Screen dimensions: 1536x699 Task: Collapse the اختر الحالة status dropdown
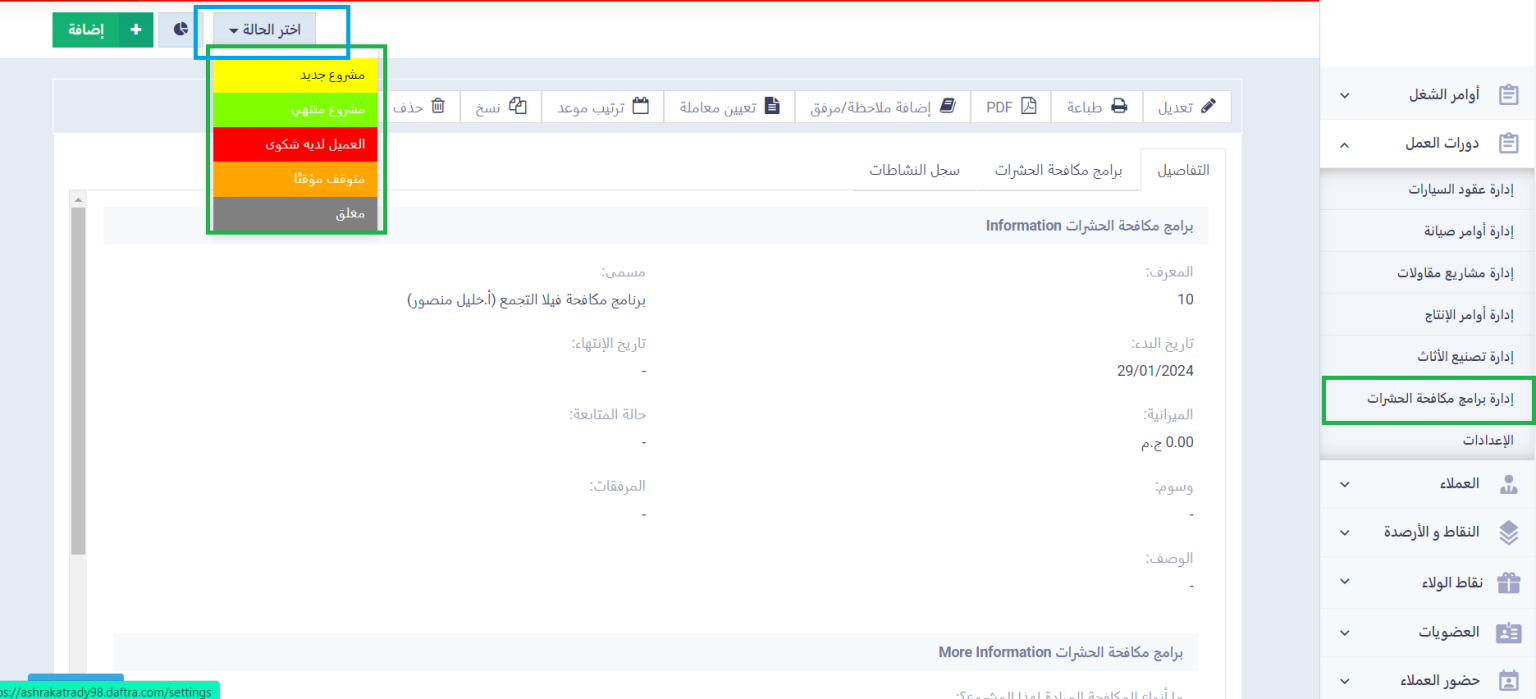coord(264,30)
